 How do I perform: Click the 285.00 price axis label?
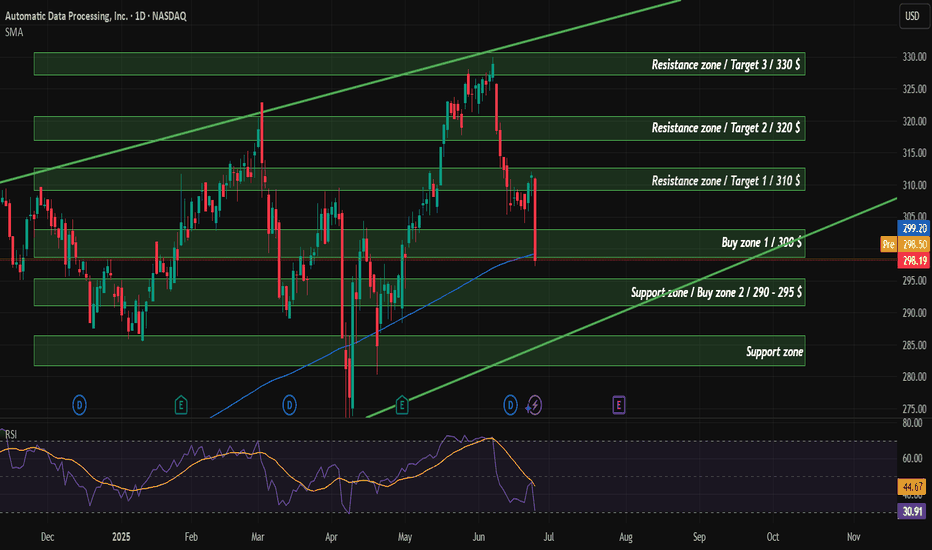coord(914,345)
